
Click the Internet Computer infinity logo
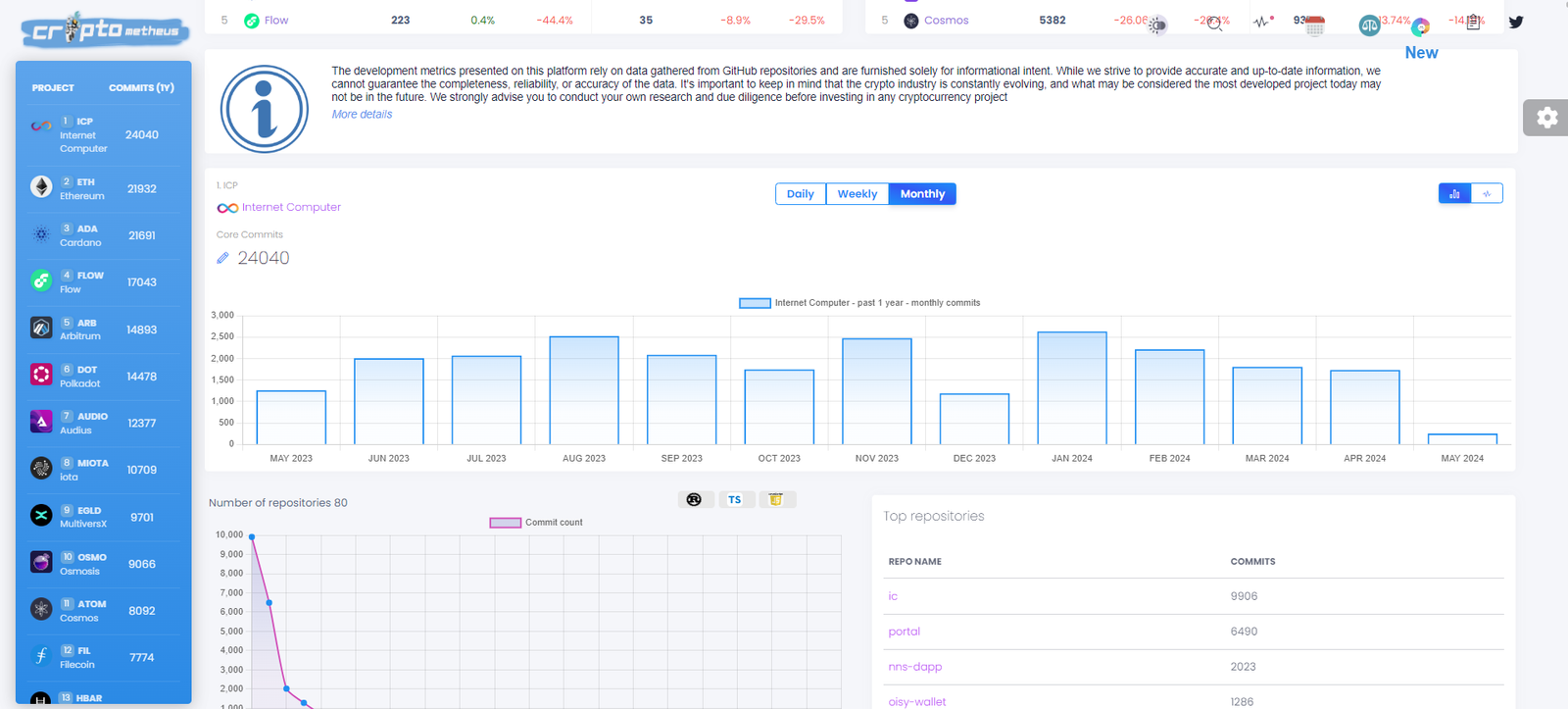tap(227, 208)
